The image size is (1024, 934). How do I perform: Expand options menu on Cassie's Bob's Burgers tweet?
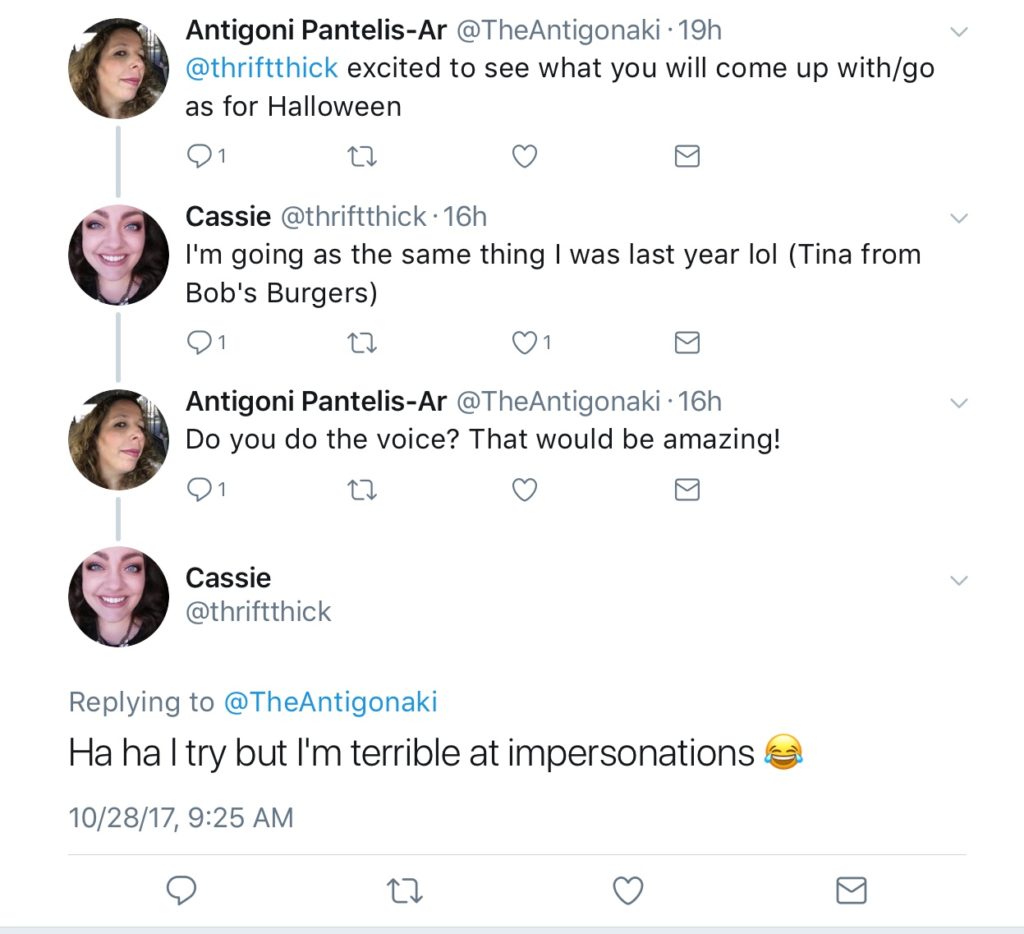tap(959, 218)
